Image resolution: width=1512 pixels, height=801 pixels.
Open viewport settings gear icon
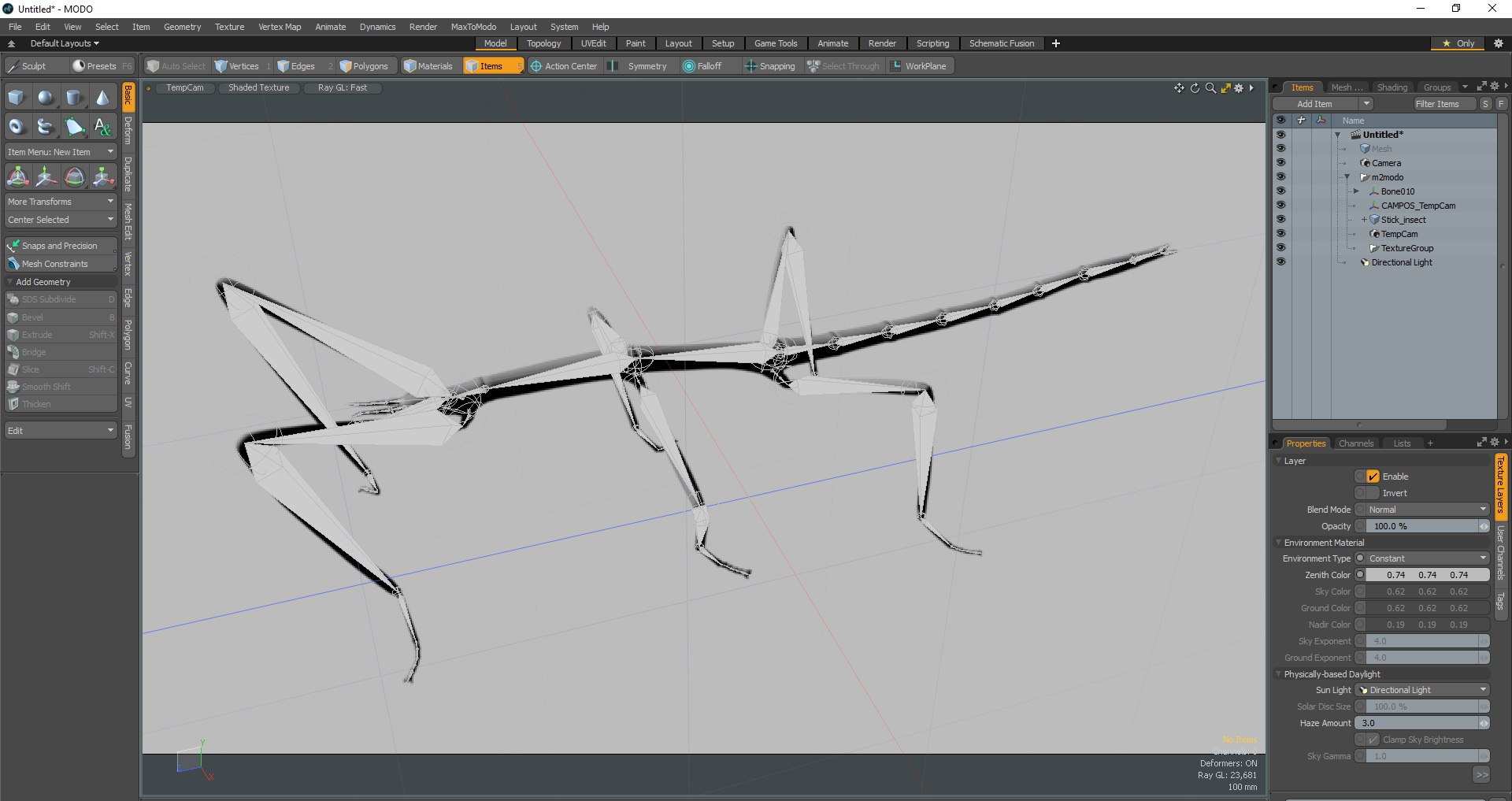point(1239,88)
